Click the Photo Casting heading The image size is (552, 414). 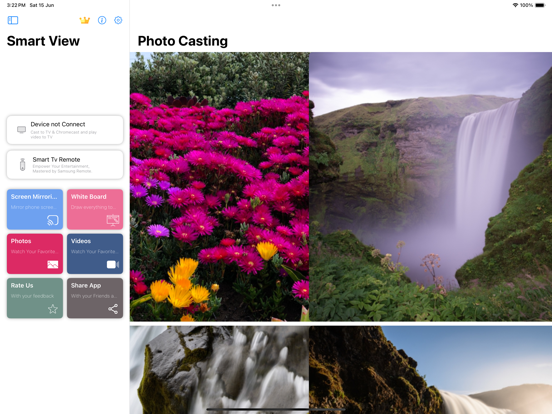[183, 41]
